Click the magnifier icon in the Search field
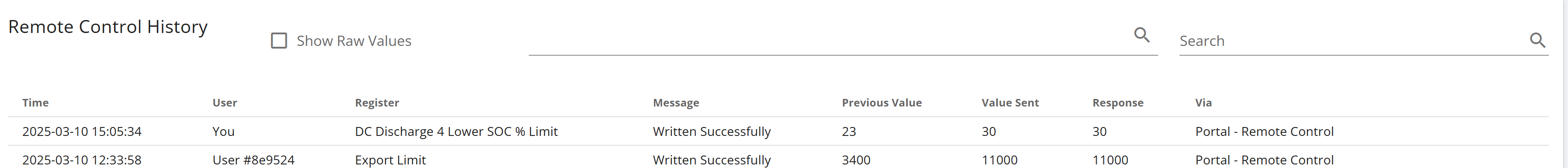The image size is (1568, 168). tap(1537, 40)
